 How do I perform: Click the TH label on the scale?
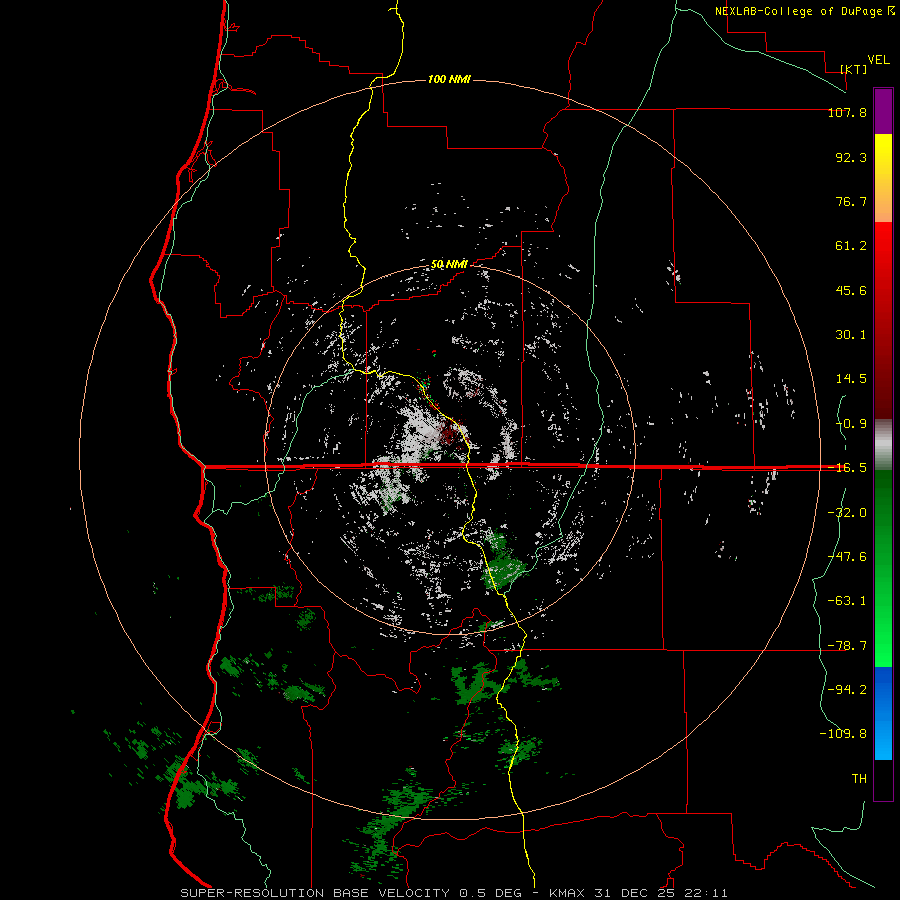[x=859, y=779]
